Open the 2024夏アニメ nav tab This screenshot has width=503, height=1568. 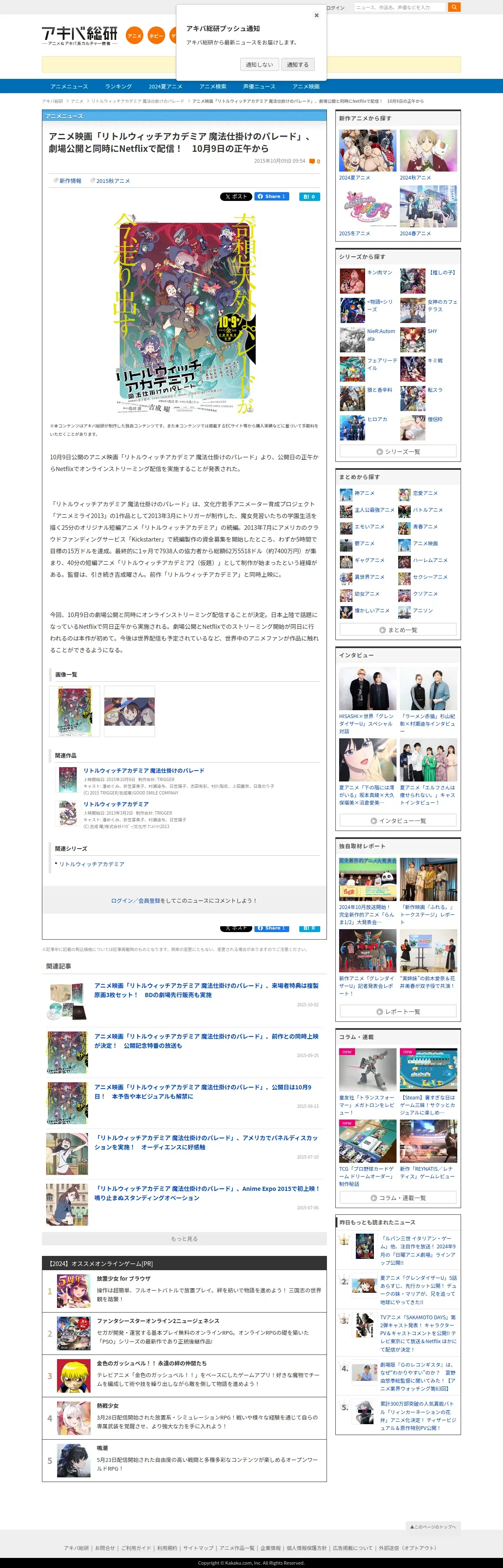coord(166,86)
